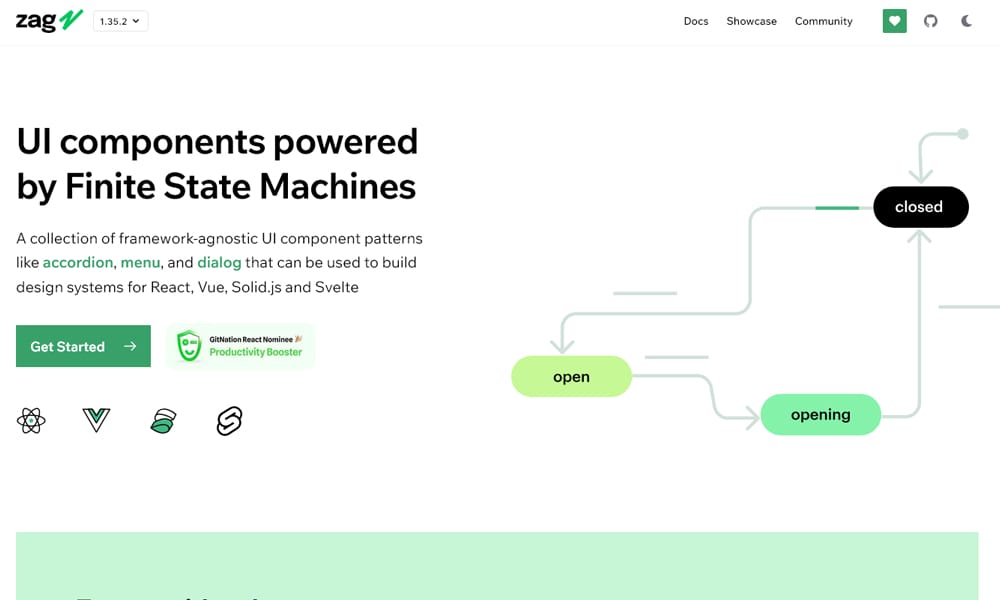Image resolution: width=1000 pixels, height=600 pixels.
Task: Open the GitHub repository icon
Action: pyautogui.click(x=930, y=21)
